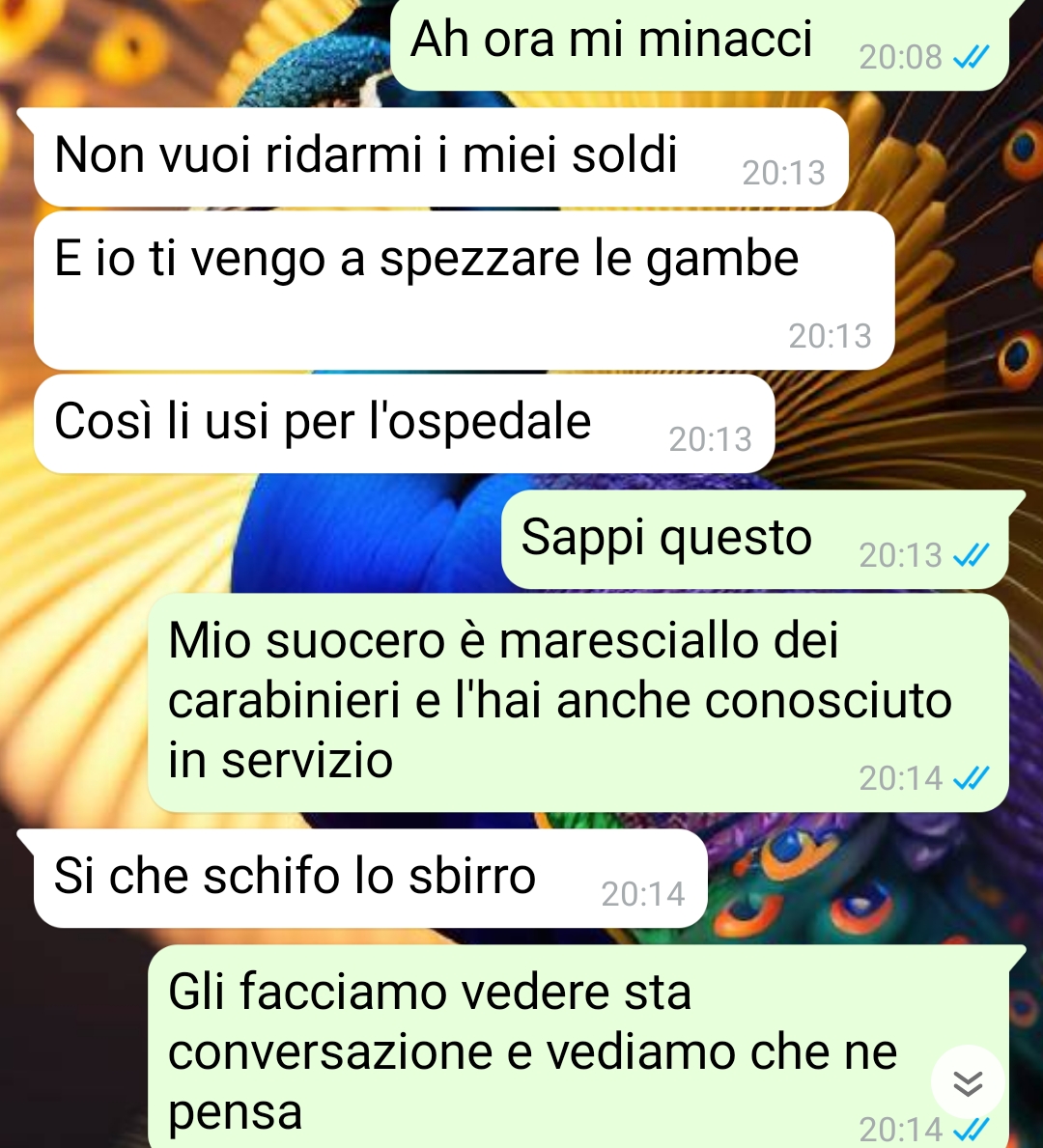This screenshot has height=1148, width=1043.
Task: Select message 'Si che schifo lo sbirro'
Action: (371, 879)
